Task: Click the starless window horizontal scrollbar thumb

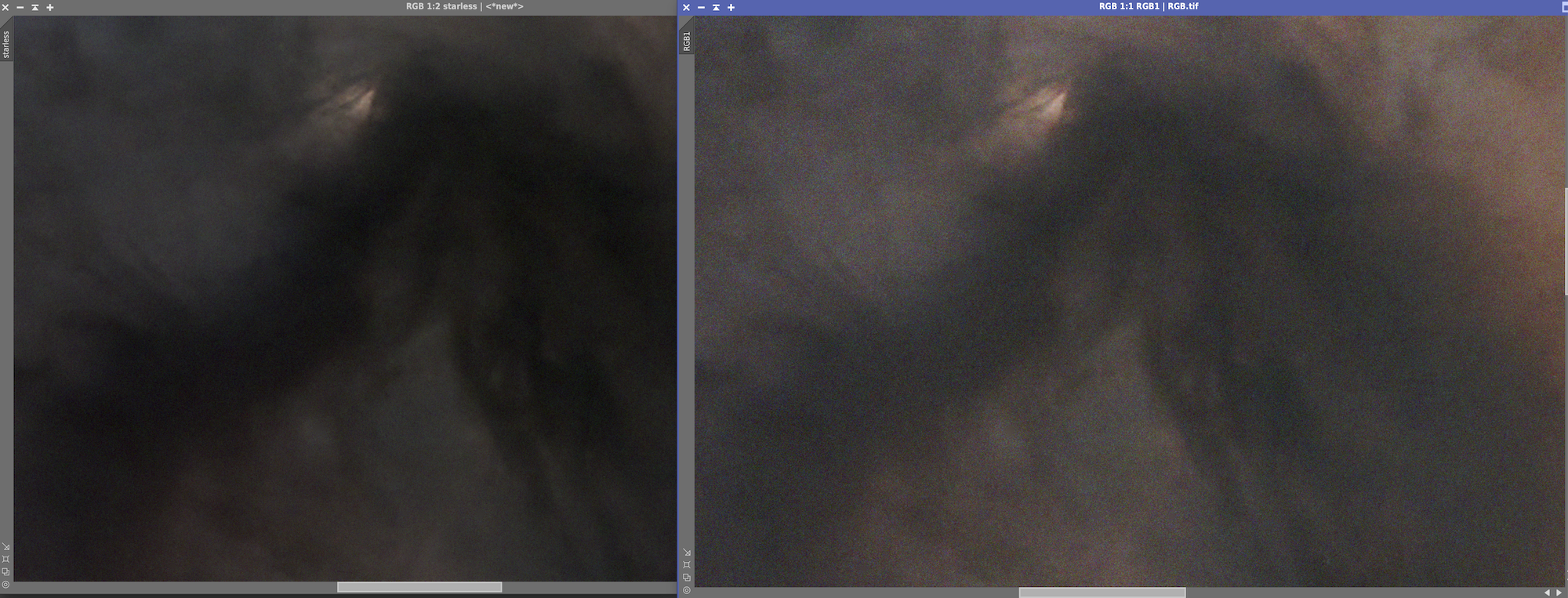Action: click(x=419, y=587)
